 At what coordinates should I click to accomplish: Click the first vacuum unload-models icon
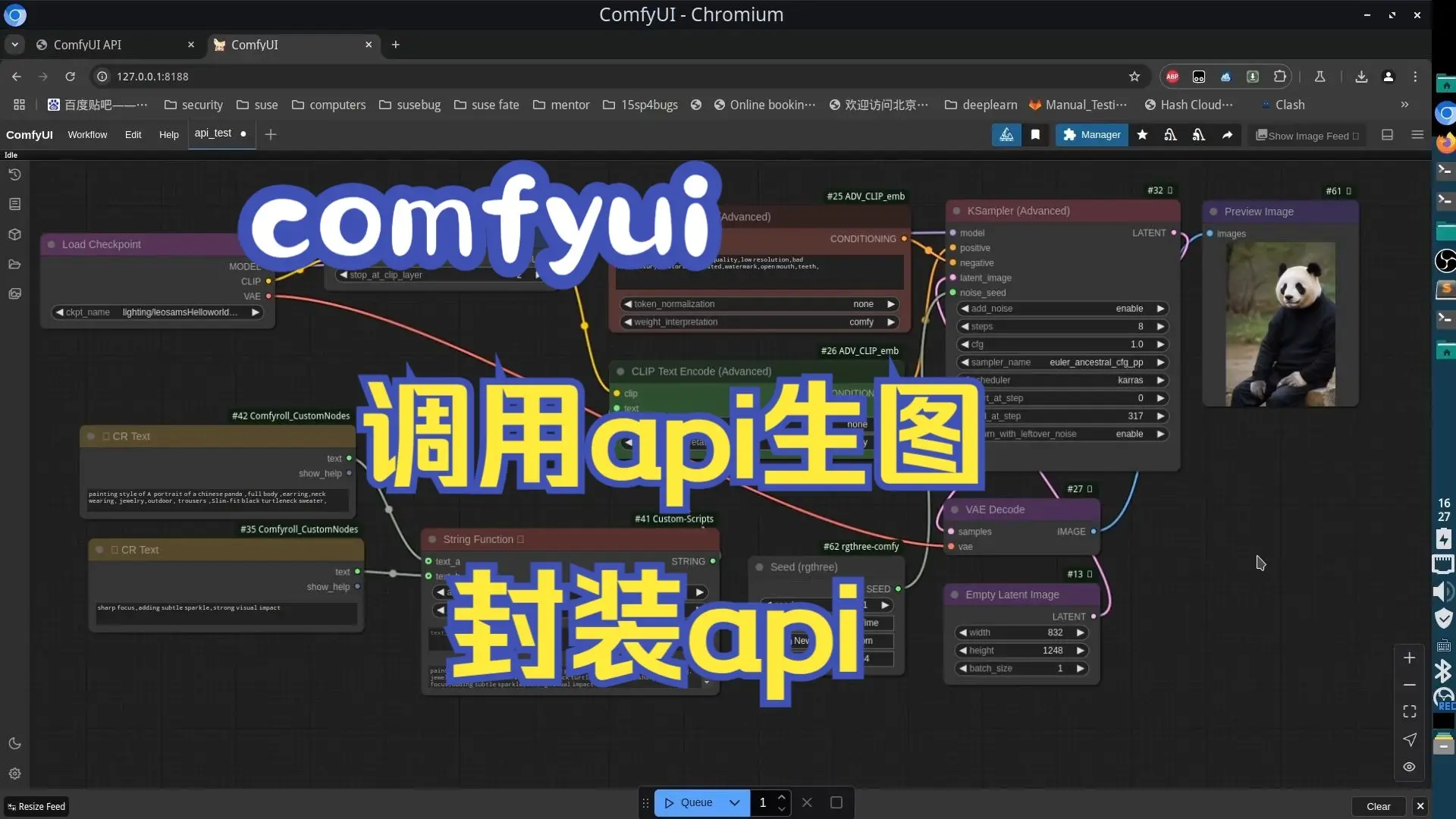coord(1170,135)
